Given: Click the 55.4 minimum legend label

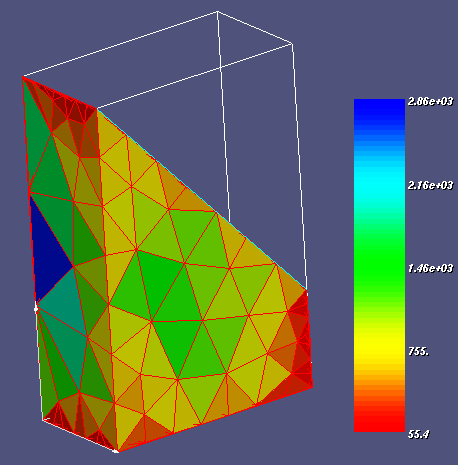Looking at the screenshot, I should tap(418, 434).
